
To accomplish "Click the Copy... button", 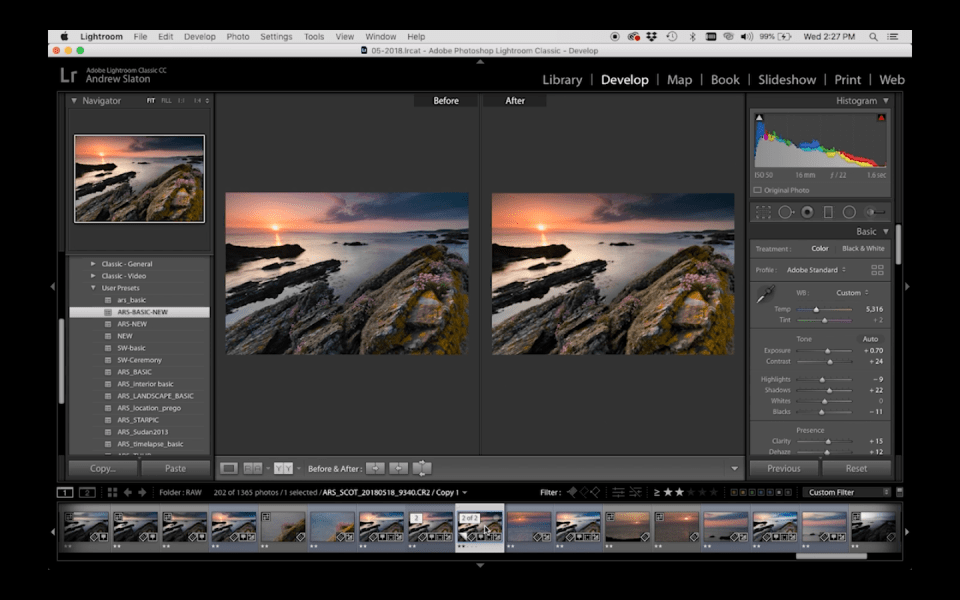I will pos(102,468).
